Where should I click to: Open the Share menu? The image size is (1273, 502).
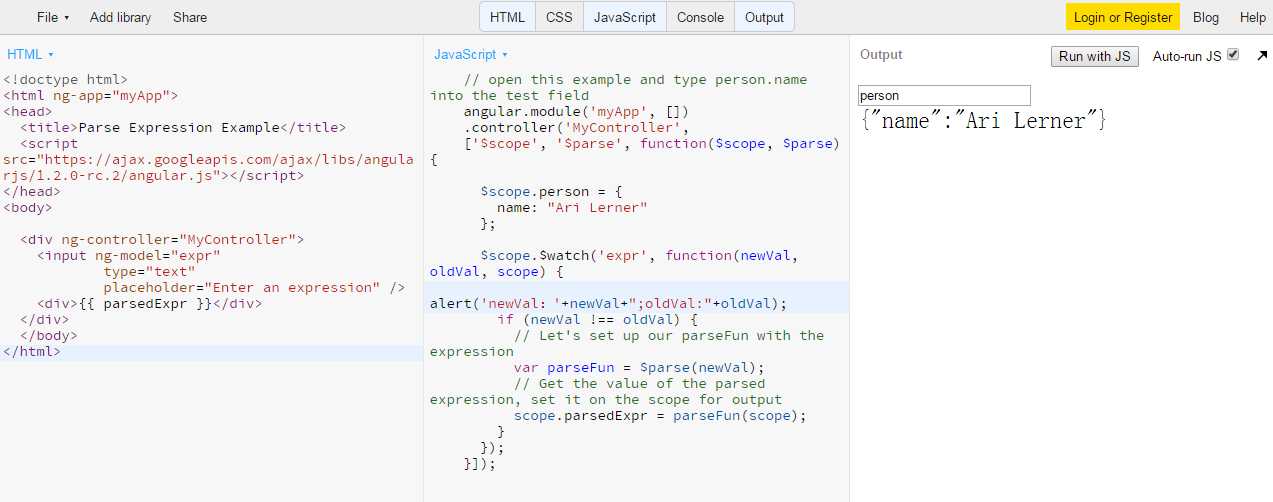(190, 17)
